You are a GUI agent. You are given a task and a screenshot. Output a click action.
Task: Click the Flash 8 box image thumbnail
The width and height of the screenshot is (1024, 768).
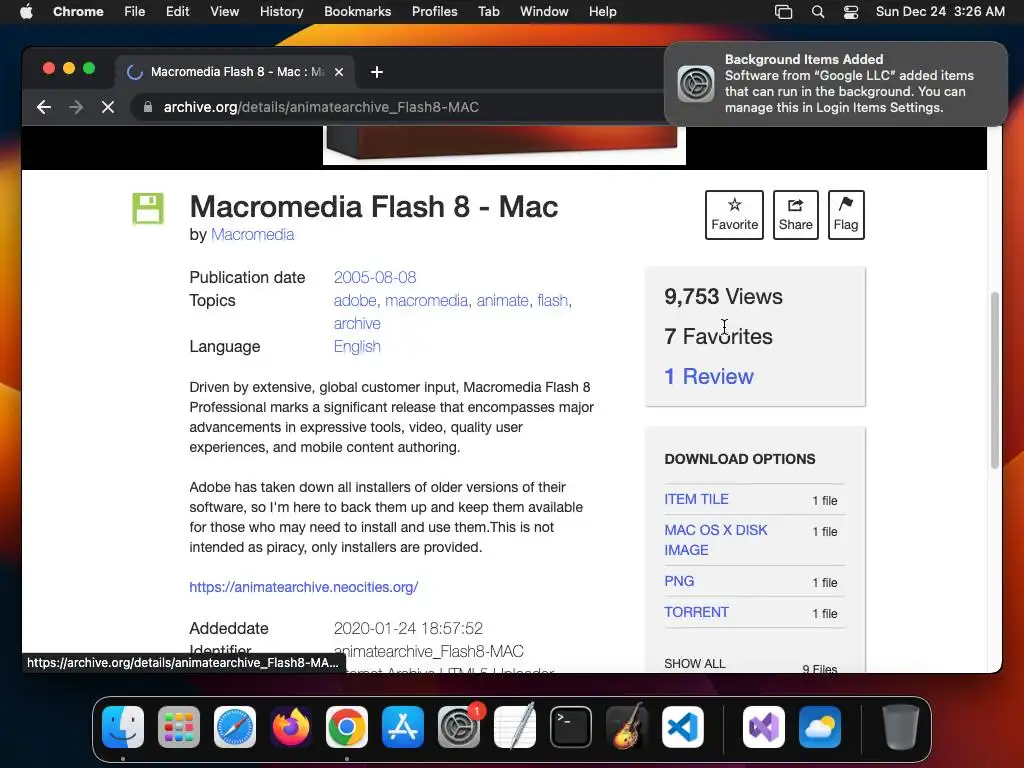click(x=504, y=145)
